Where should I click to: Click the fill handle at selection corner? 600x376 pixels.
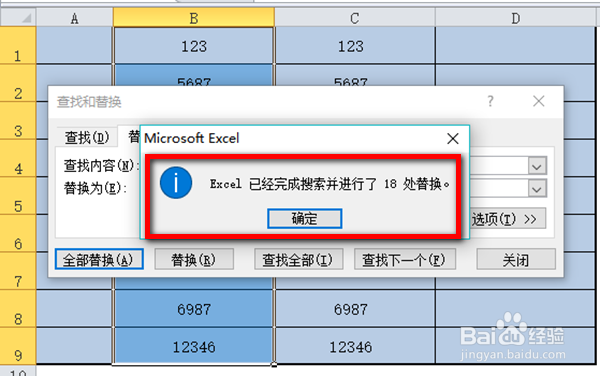coord(274,364)
